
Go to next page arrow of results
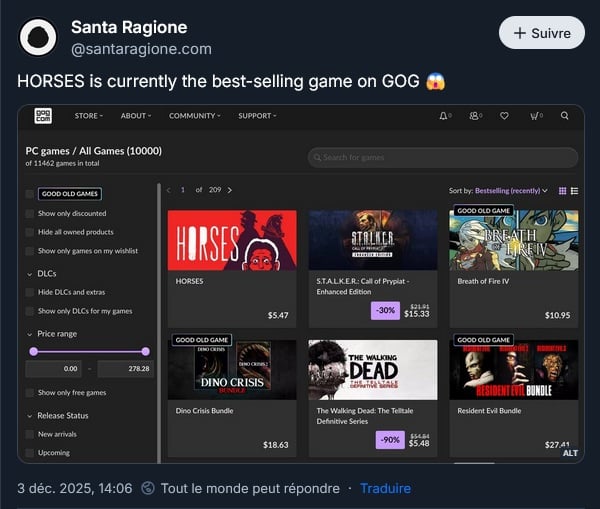230,190
